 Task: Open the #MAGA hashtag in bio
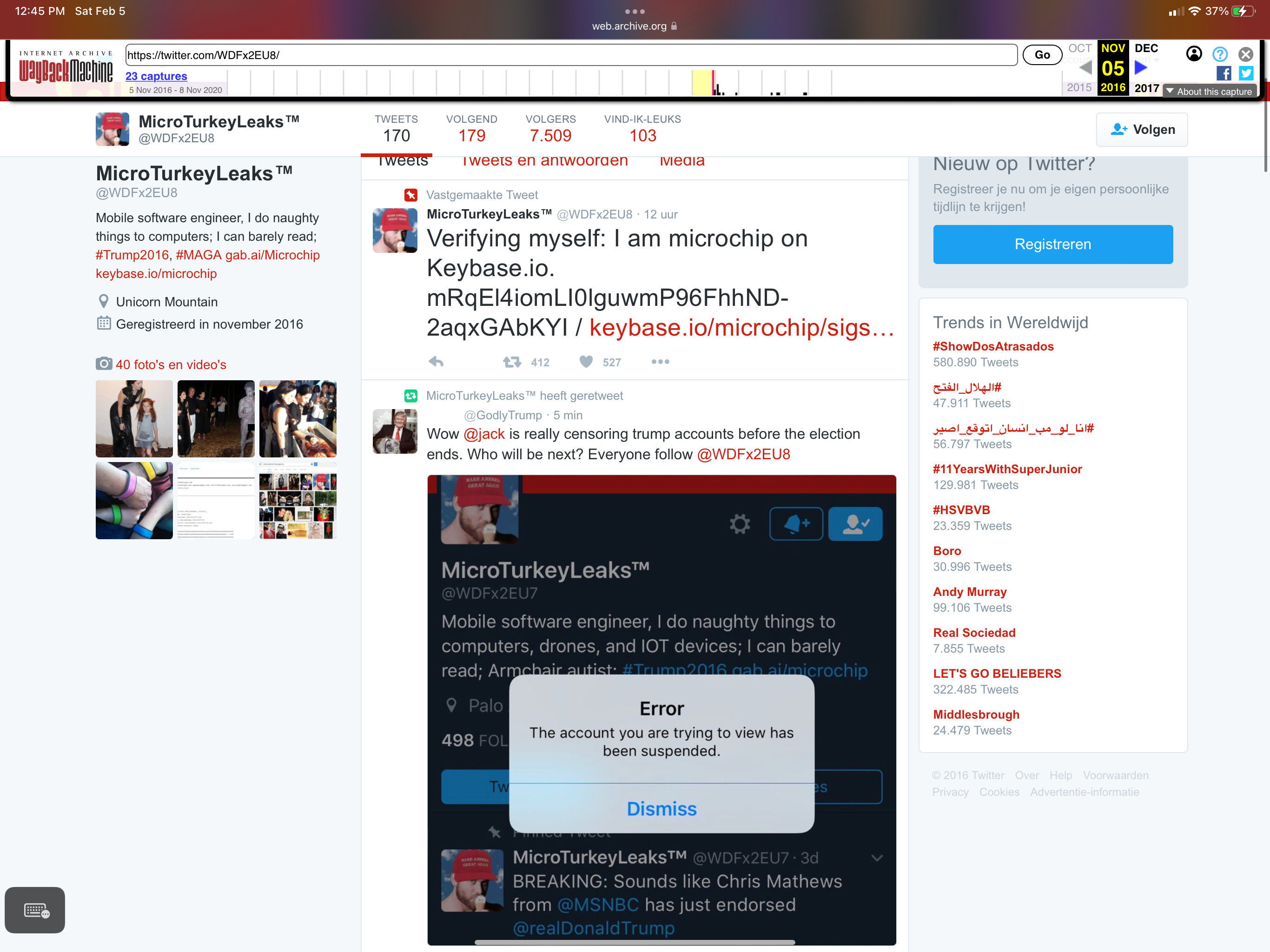click(x=198, y=255)
